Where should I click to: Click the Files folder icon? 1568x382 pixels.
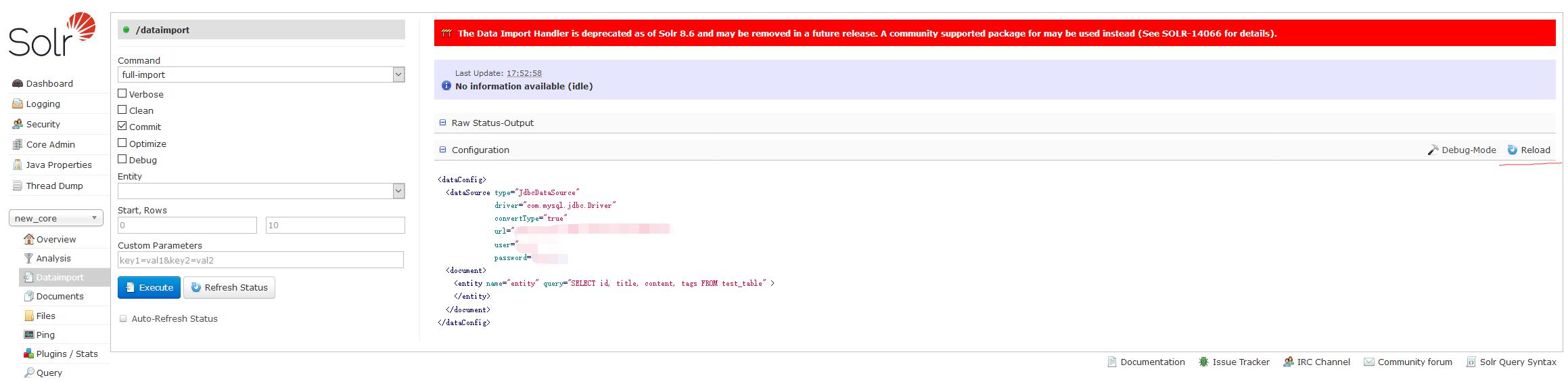pyautogui.click(x=28, y=316)
